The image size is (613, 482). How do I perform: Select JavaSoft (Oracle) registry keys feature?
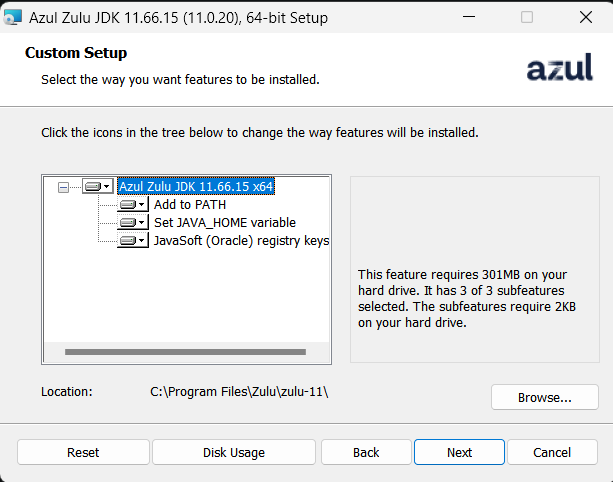point(242,240)
